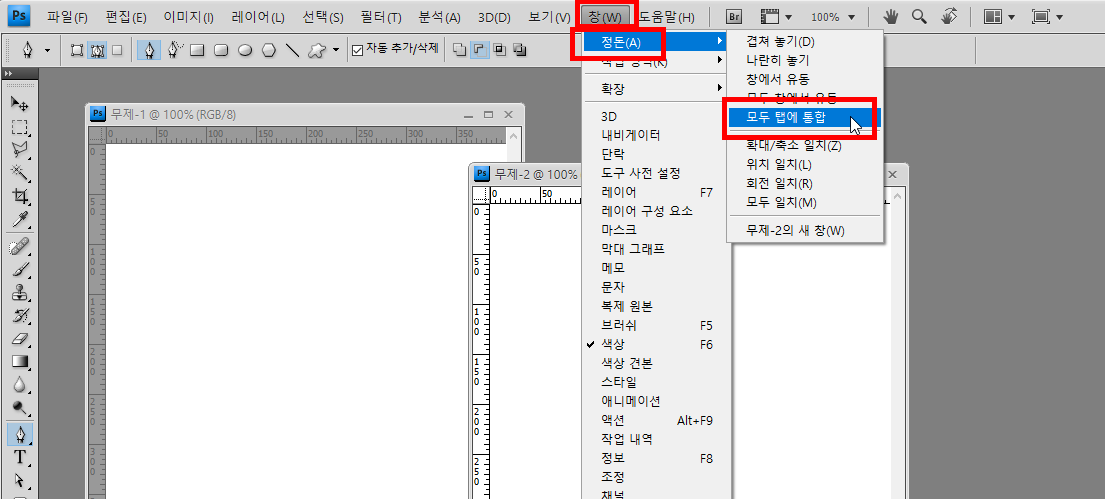This screenshot has width=1105, height=499.
Task: Select the Hand tool in application bar
Action: (889, 17)
